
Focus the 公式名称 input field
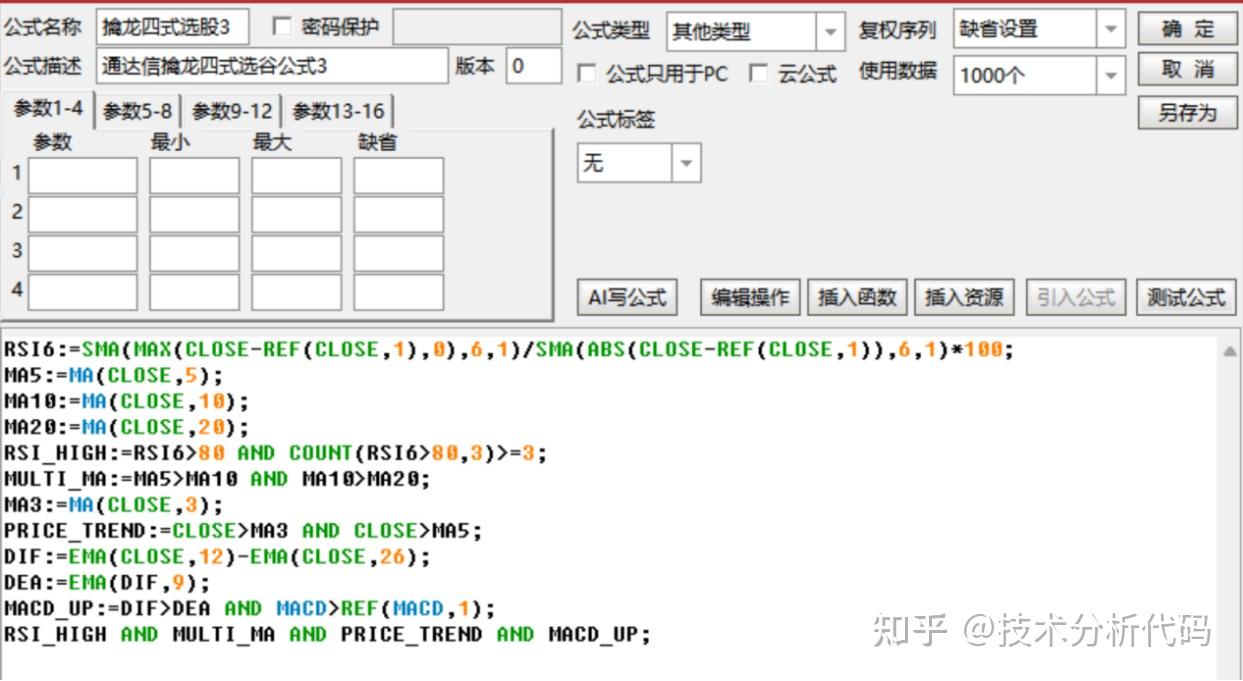[x=172, y=28]
